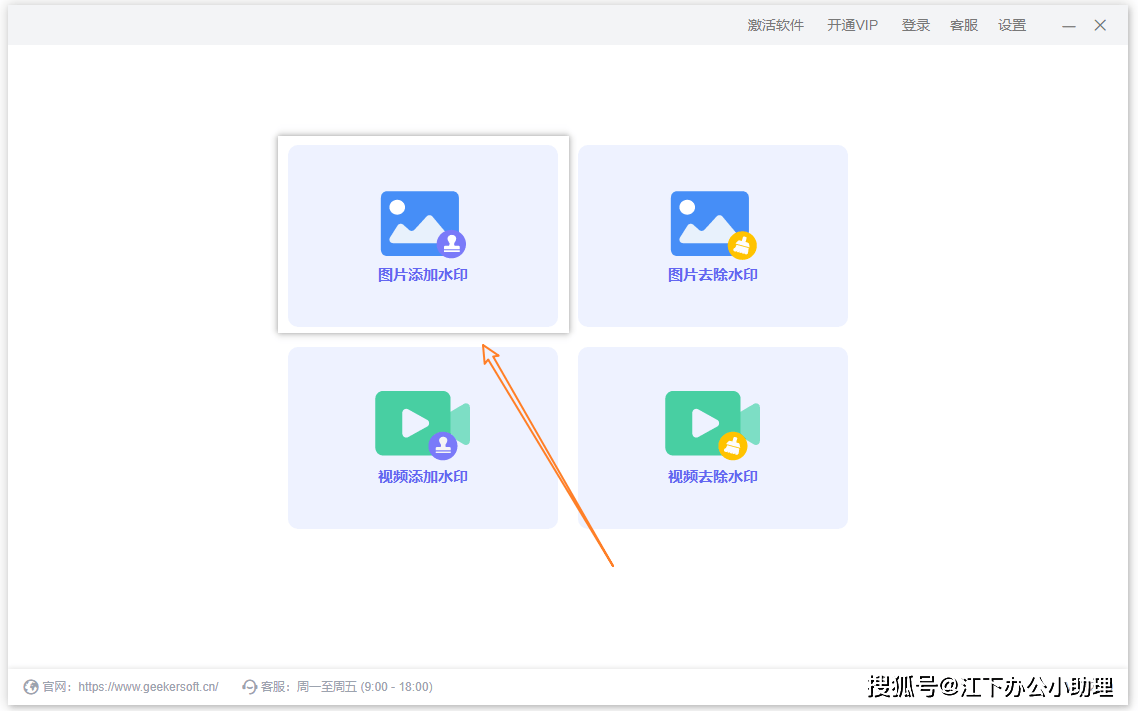Click yellow brush badge on image removal icon
This screenshot has width=1138, height=711.
[742, 244]
